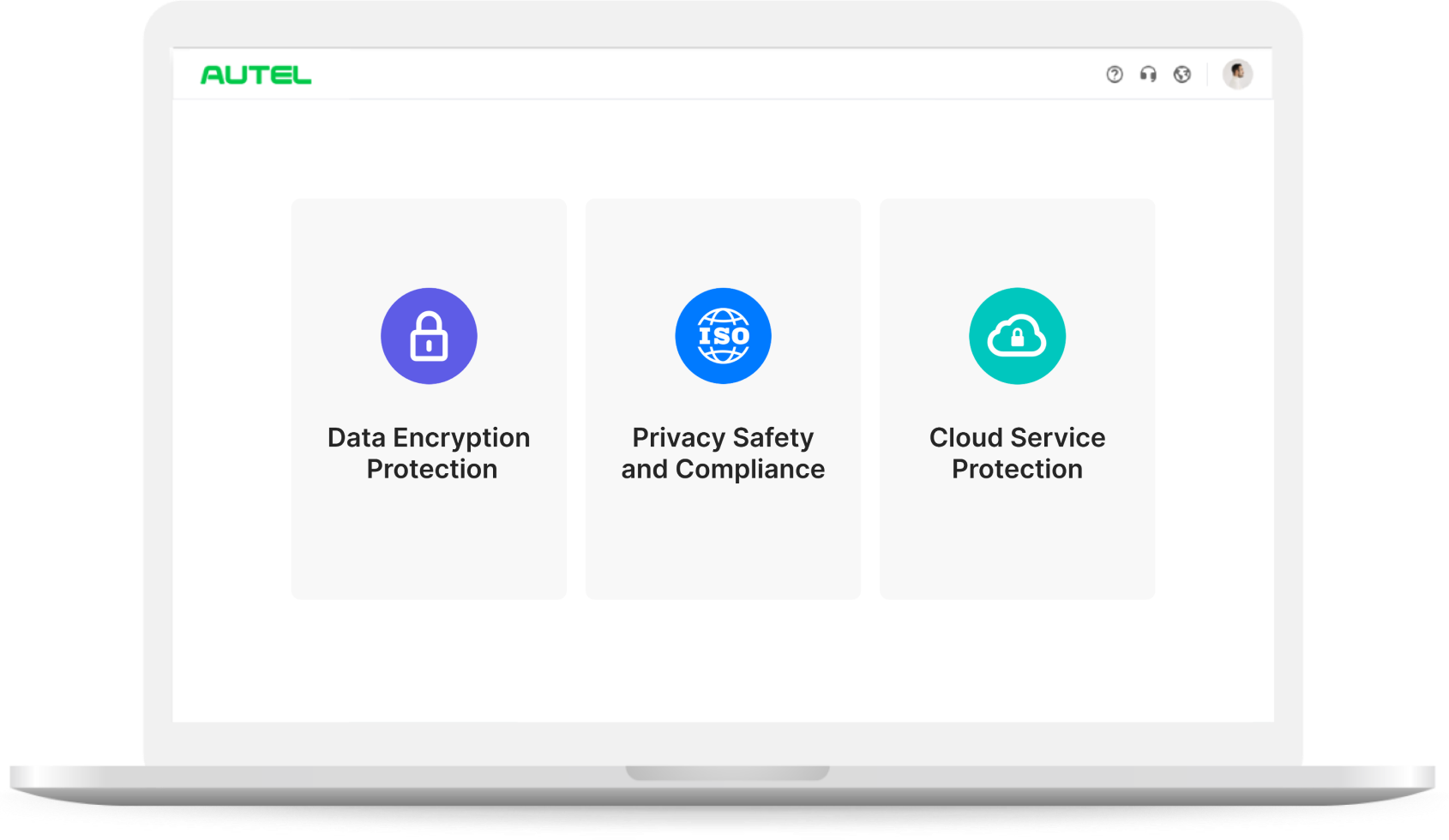Open the user profile avatar menu
Viewport: 1449px width, 840px height.
tap(1237, 75)
